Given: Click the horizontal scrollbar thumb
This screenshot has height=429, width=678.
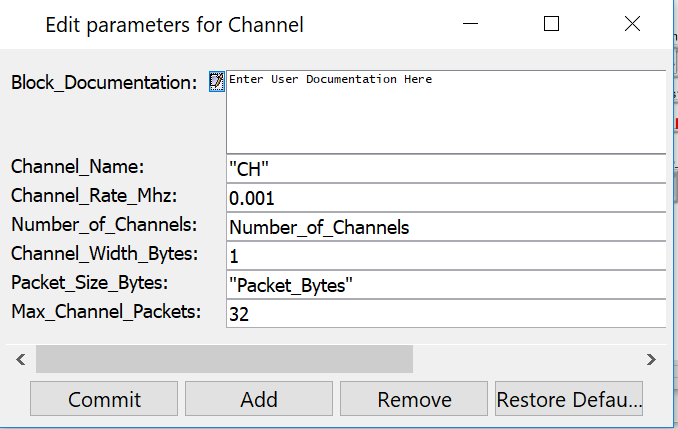Looking at the screenshot, I should tap(224, 358).
